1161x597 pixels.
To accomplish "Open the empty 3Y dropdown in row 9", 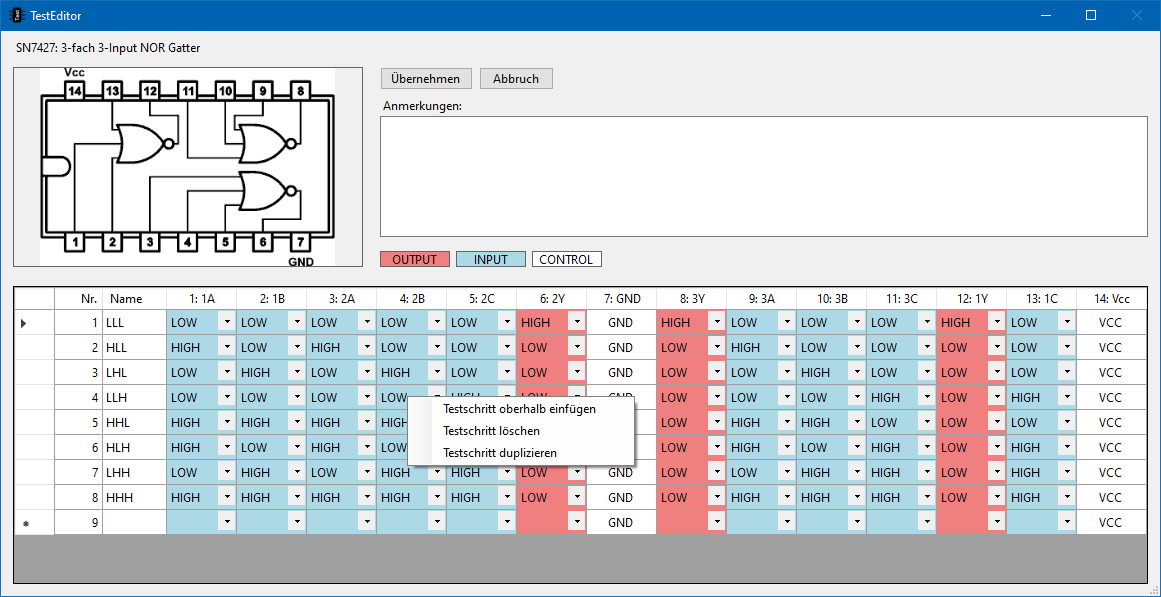I will point(716,522).
